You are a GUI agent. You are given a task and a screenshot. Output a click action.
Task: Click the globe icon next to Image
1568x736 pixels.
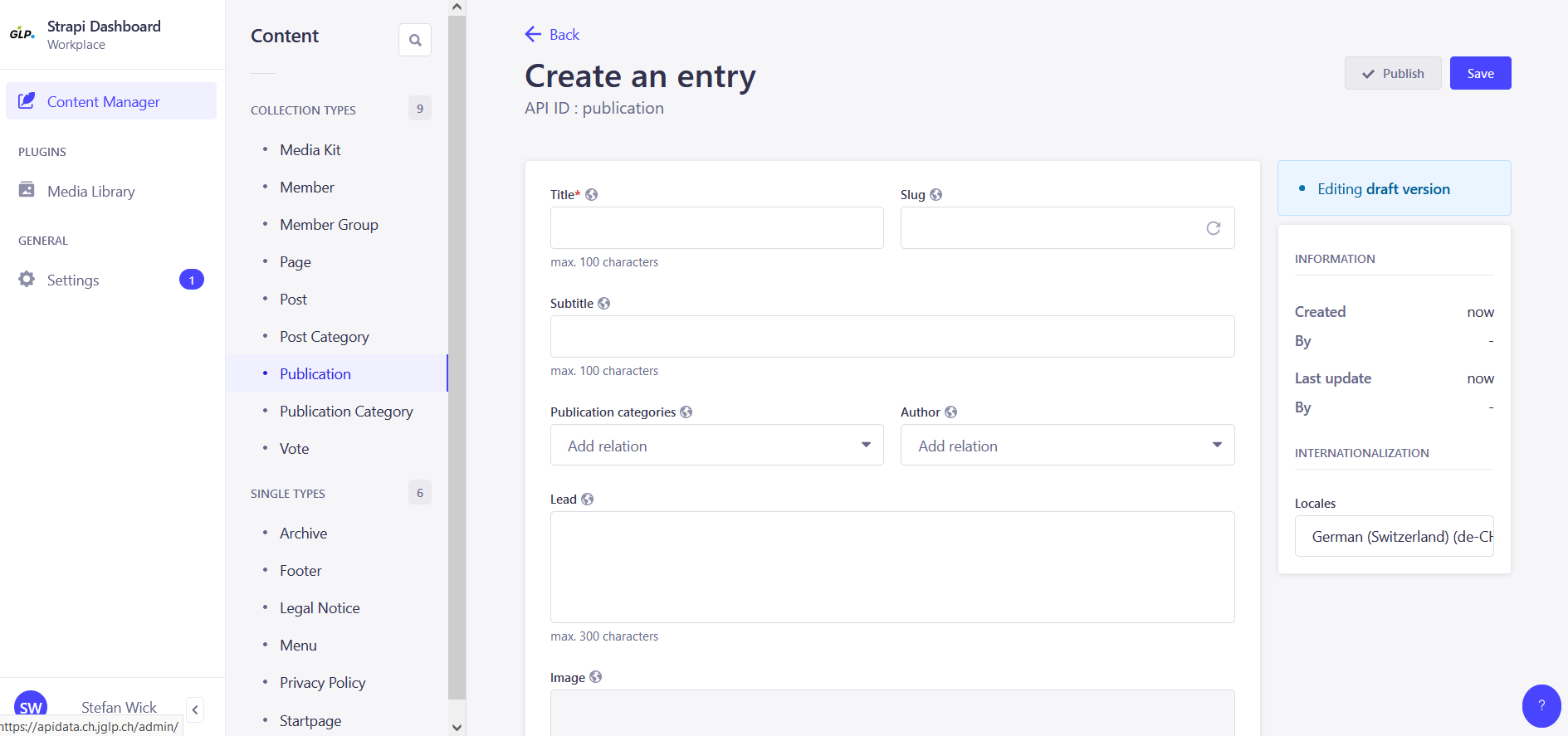595,677
